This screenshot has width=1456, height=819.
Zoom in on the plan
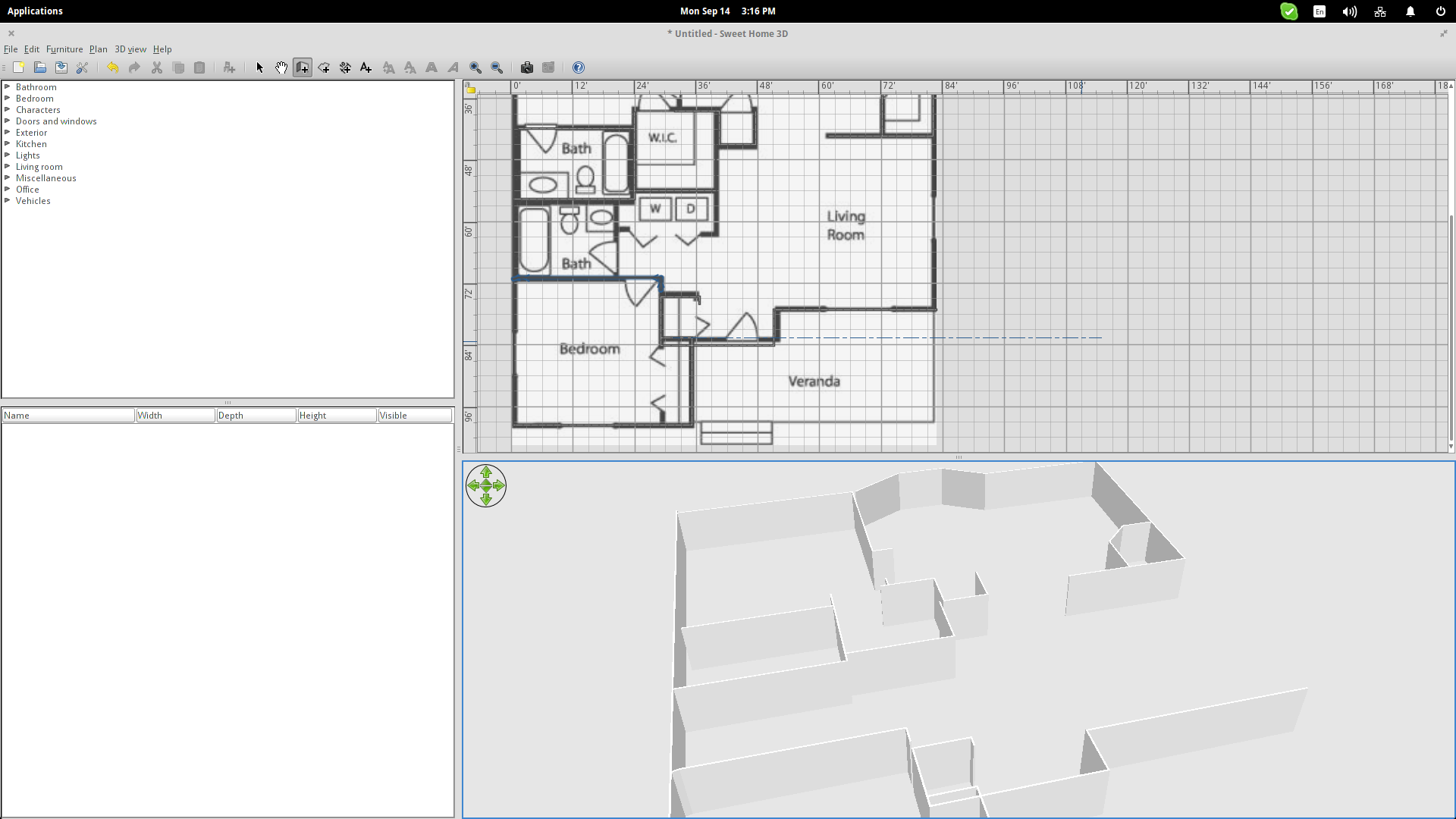pos(475,67)
